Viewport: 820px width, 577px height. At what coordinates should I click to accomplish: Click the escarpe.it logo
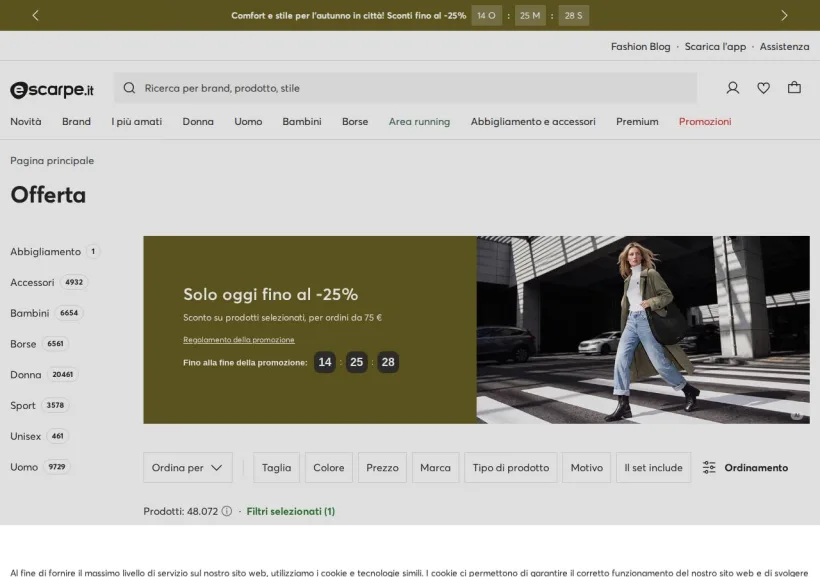52,89
